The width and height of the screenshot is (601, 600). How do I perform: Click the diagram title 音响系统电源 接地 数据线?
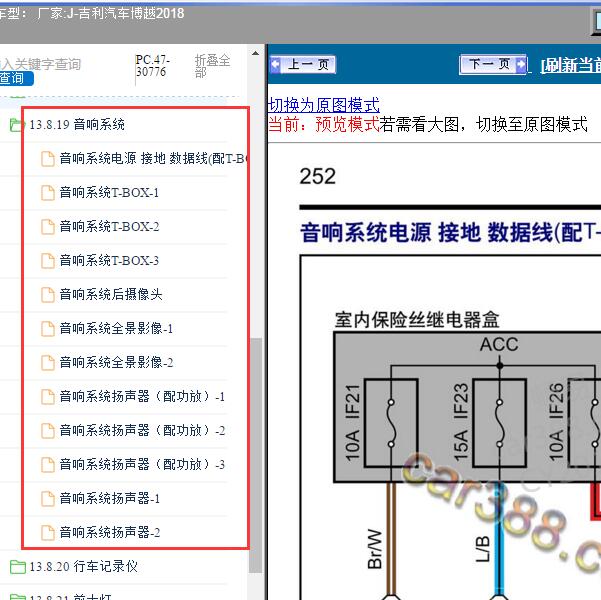click(450, 232)
